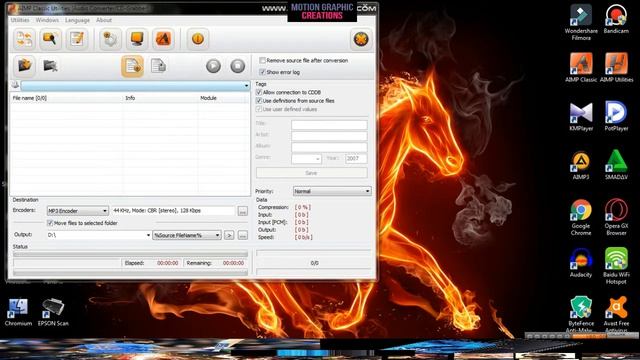
Task: Click the orange monitor toolbar icon
Action: pos(137,39)
